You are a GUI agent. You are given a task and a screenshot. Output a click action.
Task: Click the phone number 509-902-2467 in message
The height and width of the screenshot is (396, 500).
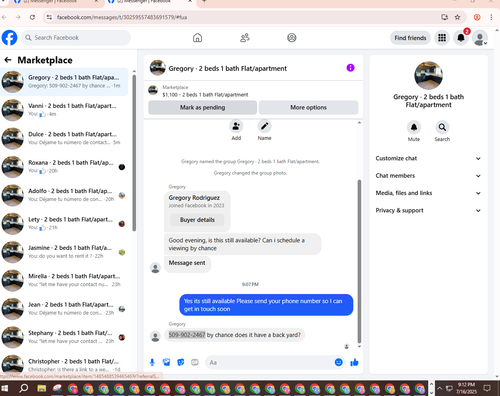(x=187, y=335)
